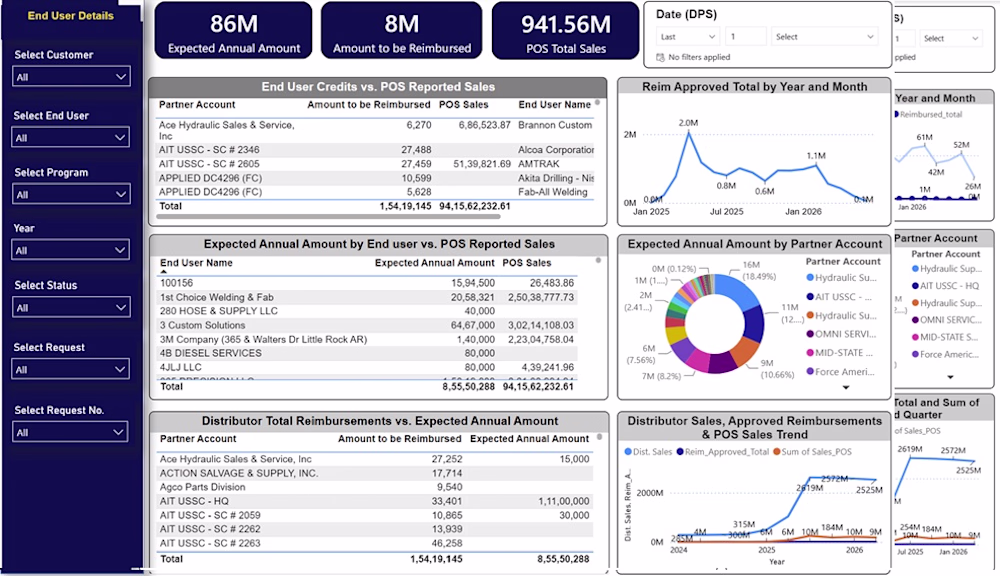This screenshot has height=576, width=1000.
Task: Click POS Sales header in End User Credits table
Action: tap(464, 105)
